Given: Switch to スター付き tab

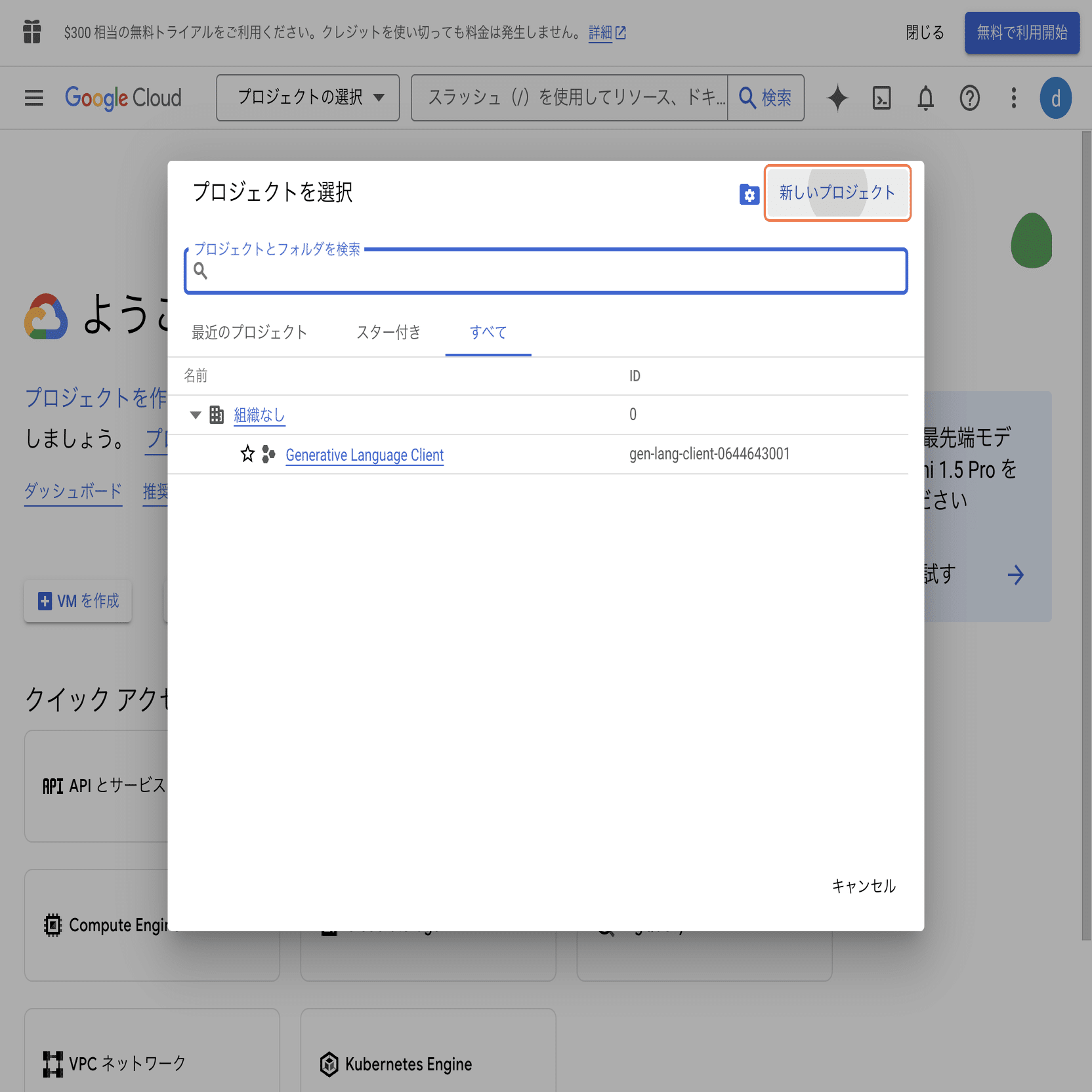Looking at the screenshot, I should [388, 332].
